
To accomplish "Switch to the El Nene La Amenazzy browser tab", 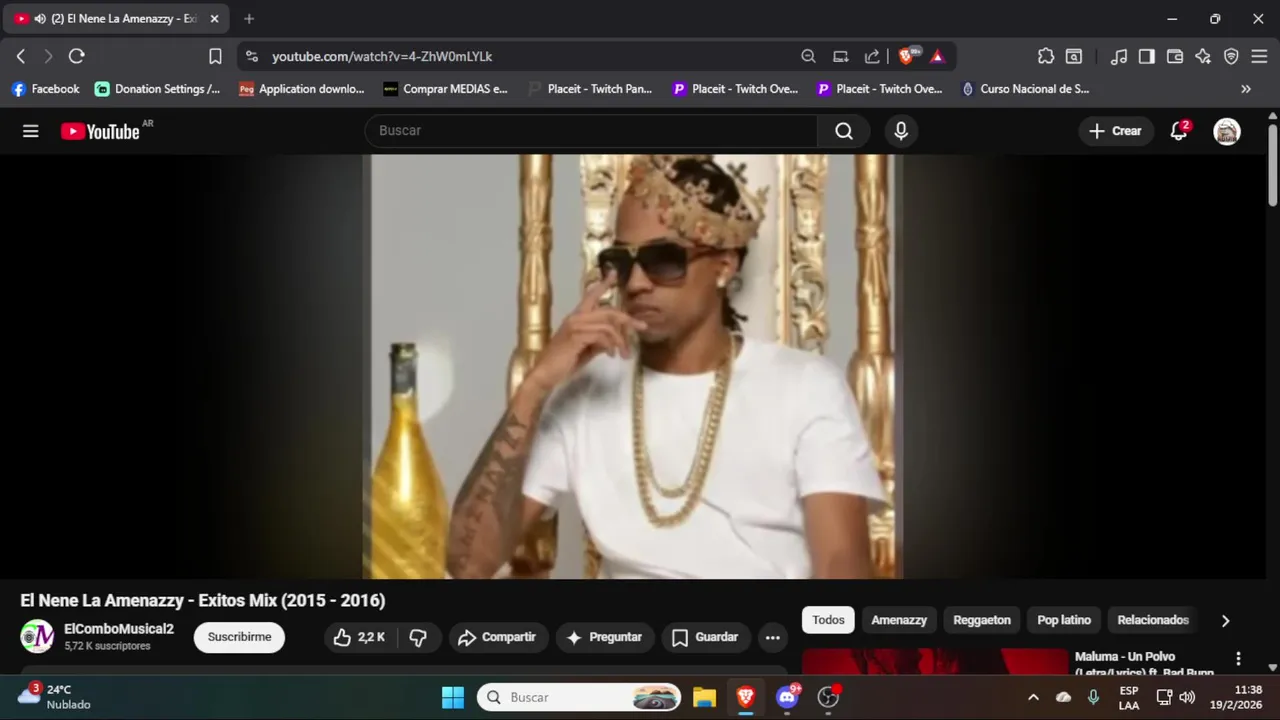I will (115, 19).
